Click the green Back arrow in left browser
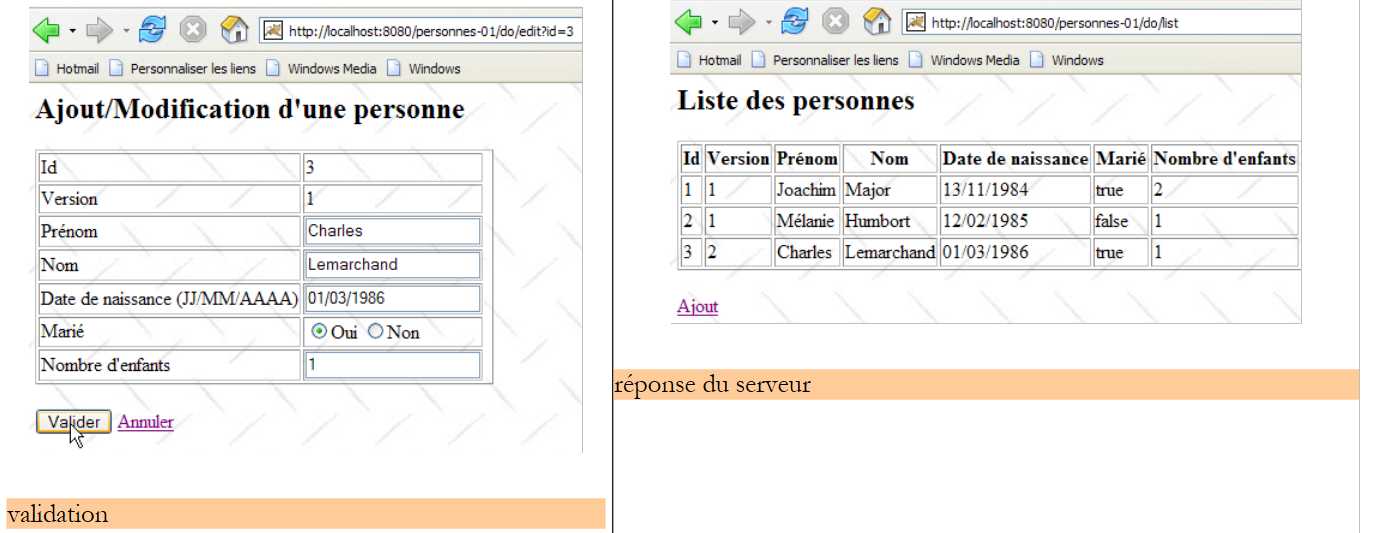This screenshot has width=1373, height=533. [47, 30]
